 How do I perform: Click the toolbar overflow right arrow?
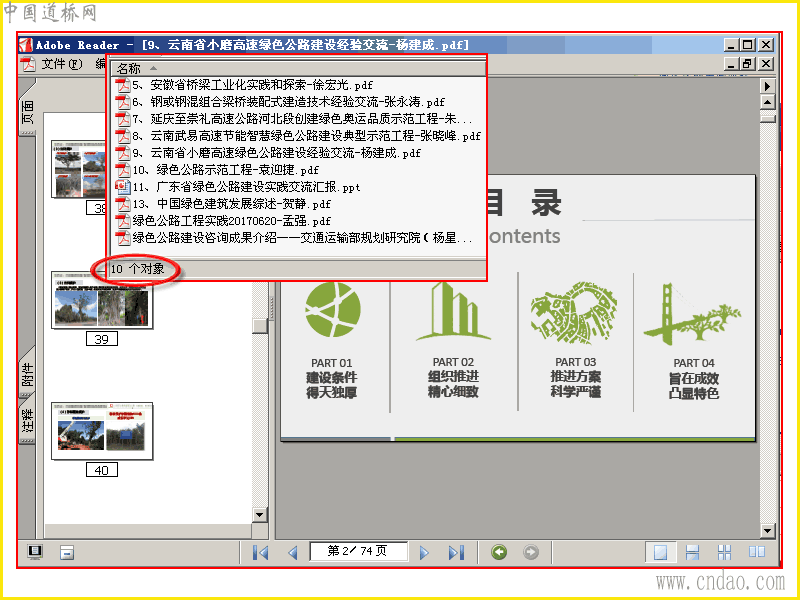(767, 86)
